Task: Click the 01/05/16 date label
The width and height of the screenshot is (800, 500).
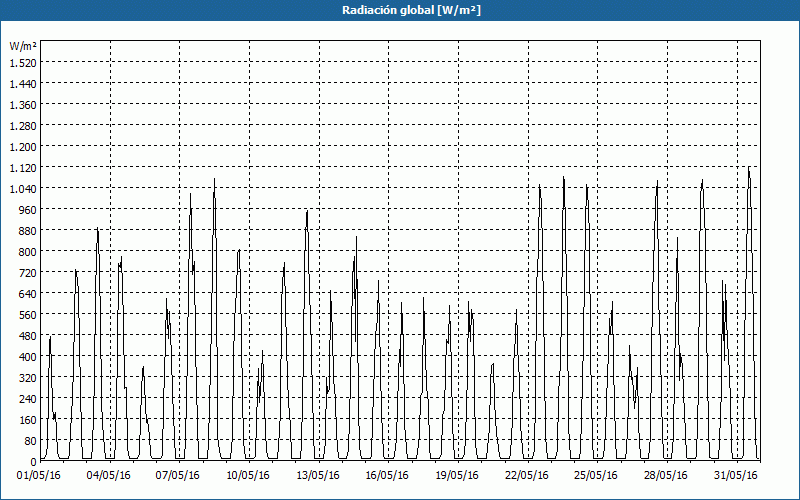Action: pyautogui.click(x=39, y=475)
